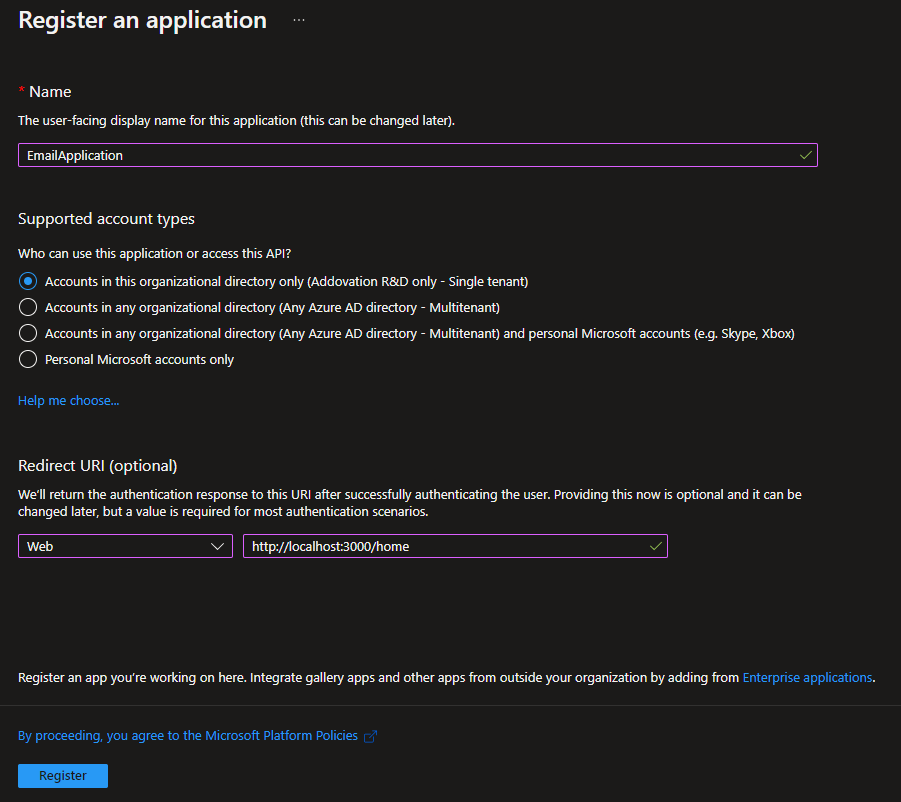This screenshot has width=901, height=802.
Task: Click the Register button
Action: (x=63, y=776)
